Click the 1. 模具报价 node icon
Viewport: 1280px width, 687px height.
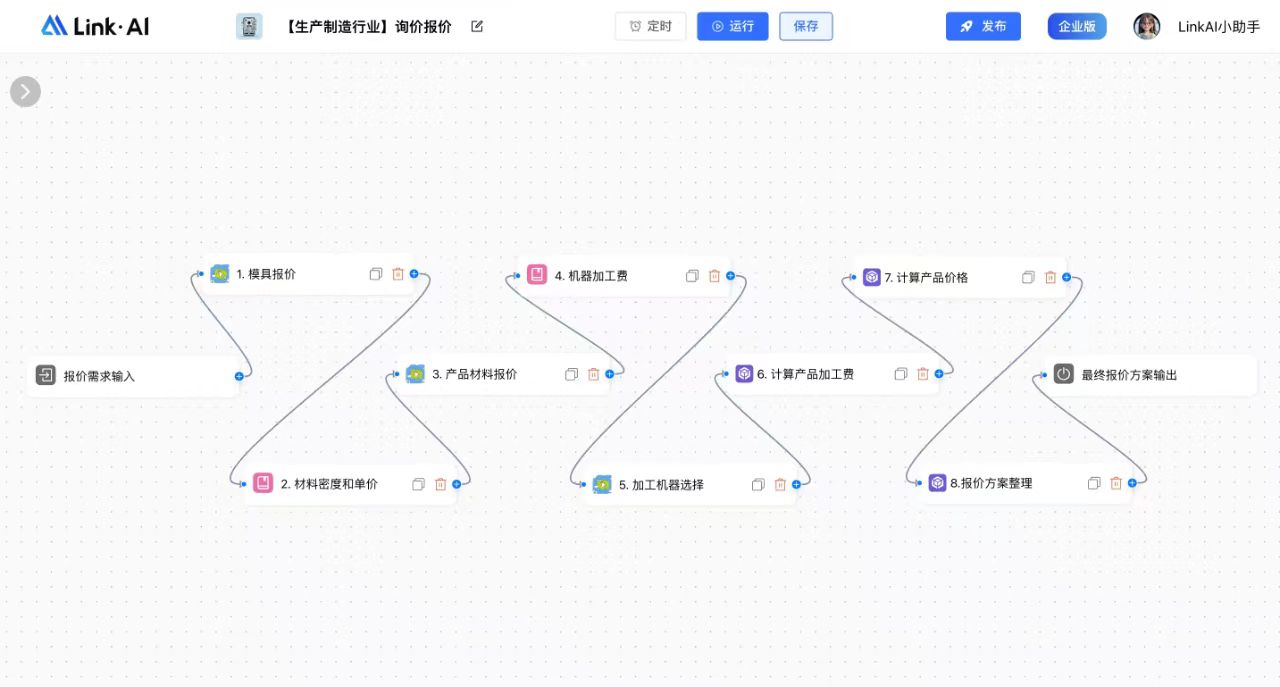click(x=220, y=274)
